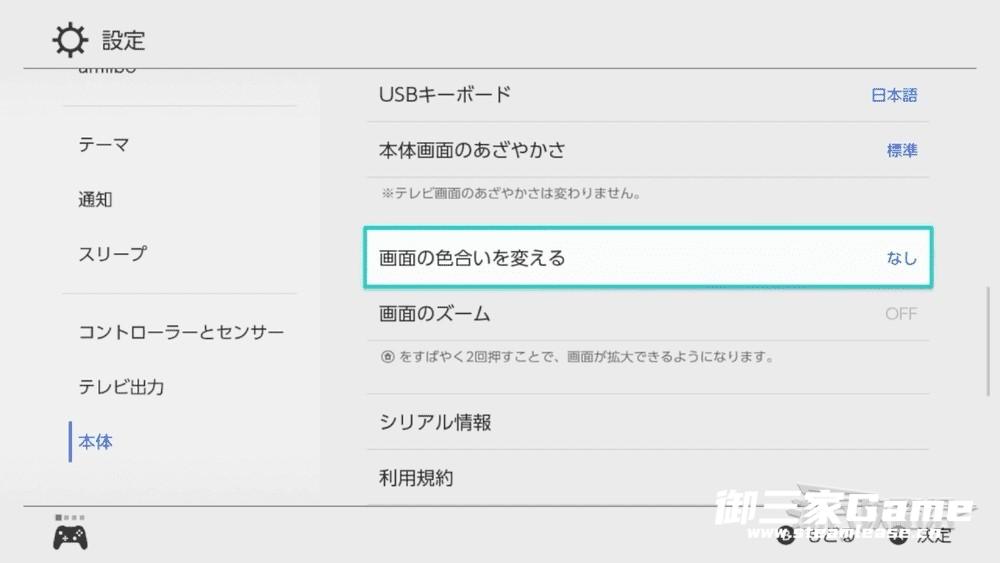Viewport: 1000px width, 563px height.
Task: Open 通知 settings category
Action: pos(96,199)
